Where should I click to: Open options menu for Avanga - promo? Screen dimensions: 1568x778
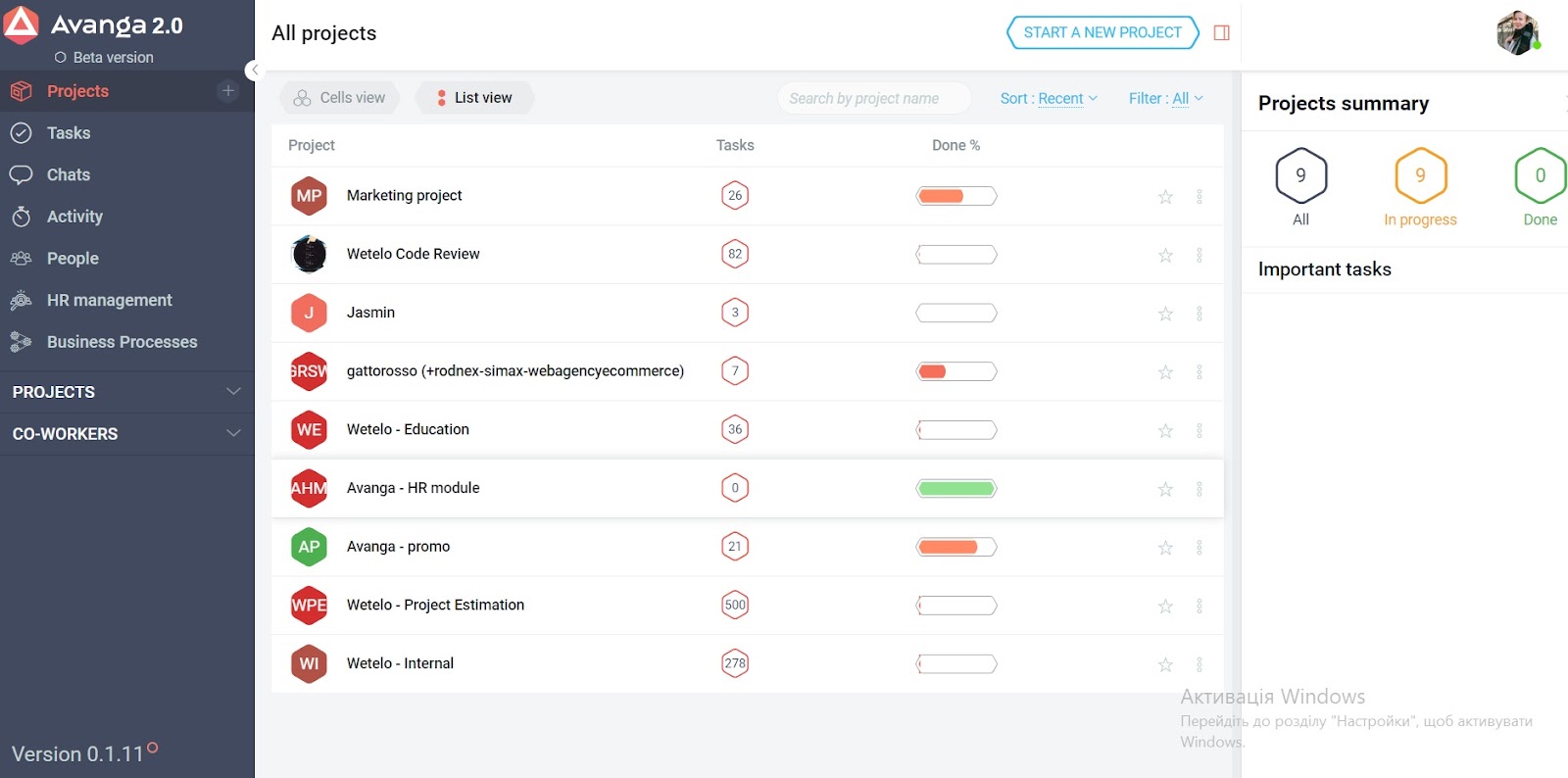(1199, 548)
